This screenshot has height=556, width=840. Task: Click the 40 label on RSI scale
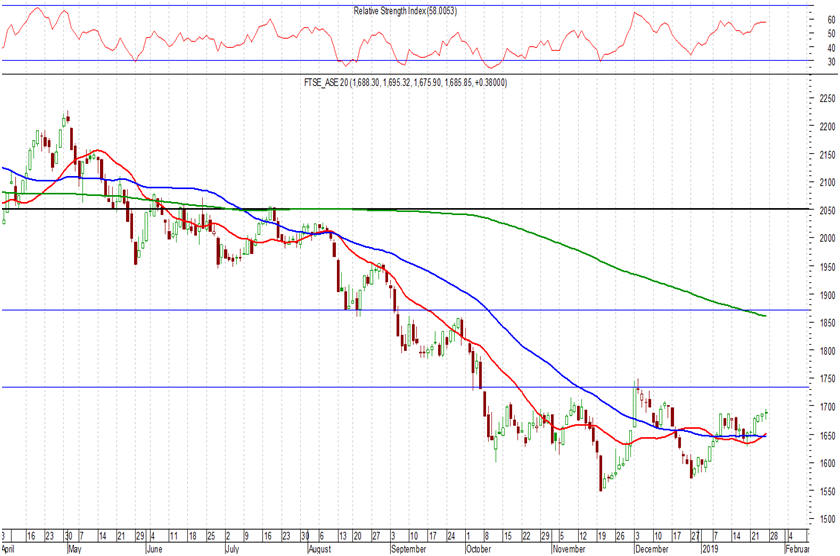click(831, 48)
